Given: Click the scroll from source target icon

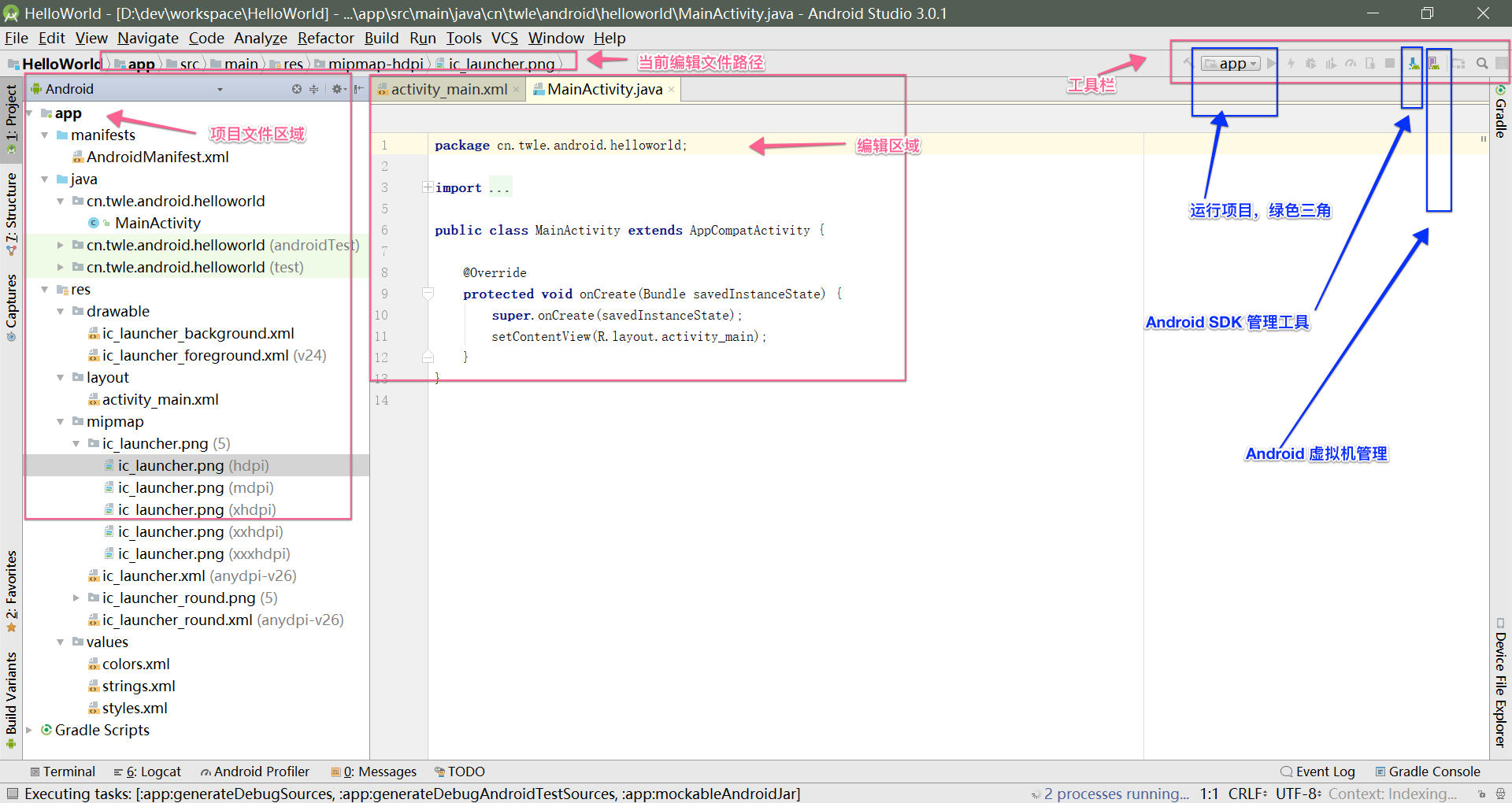Looking at the screenshot, I should pyautogui.click(x=297, y=89).
